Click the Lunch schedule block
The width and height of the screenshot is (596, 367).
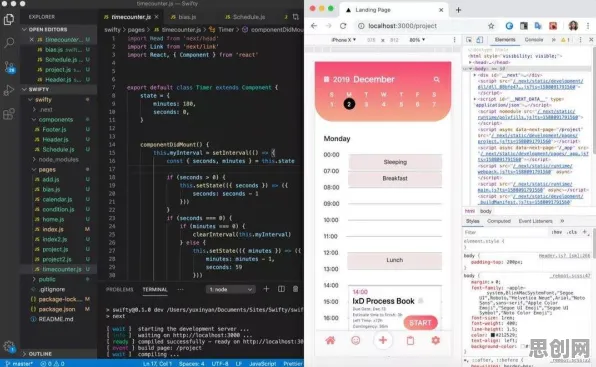tap(395, 260)
